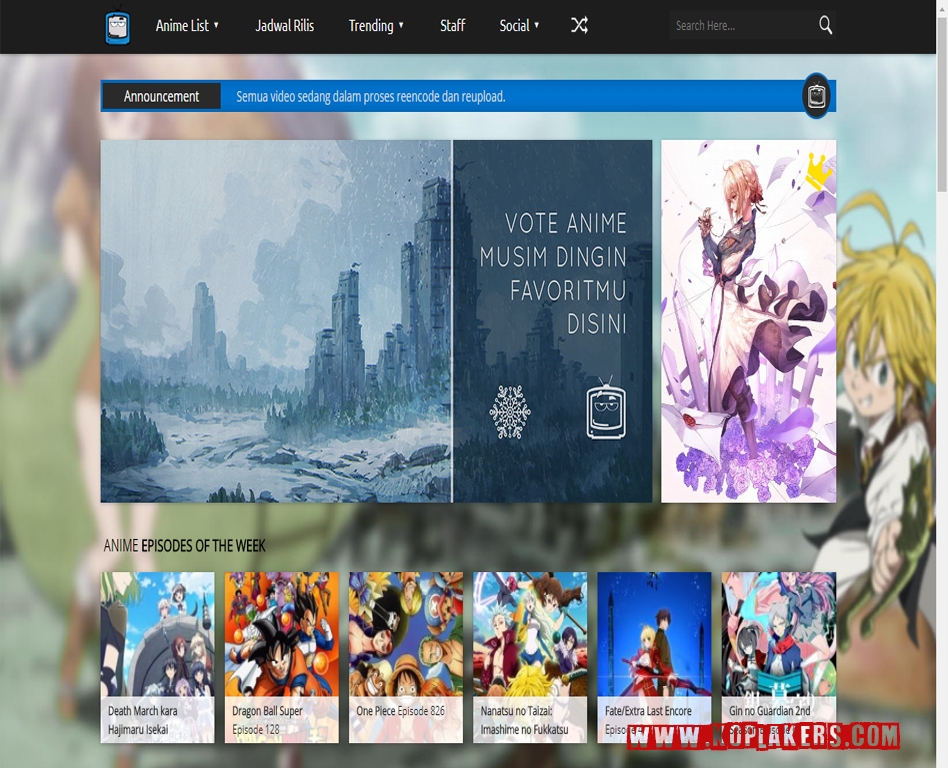Open Gin no Guardian 2nd season card
This screenshot has height=768, width=948.
coord(779,657)
